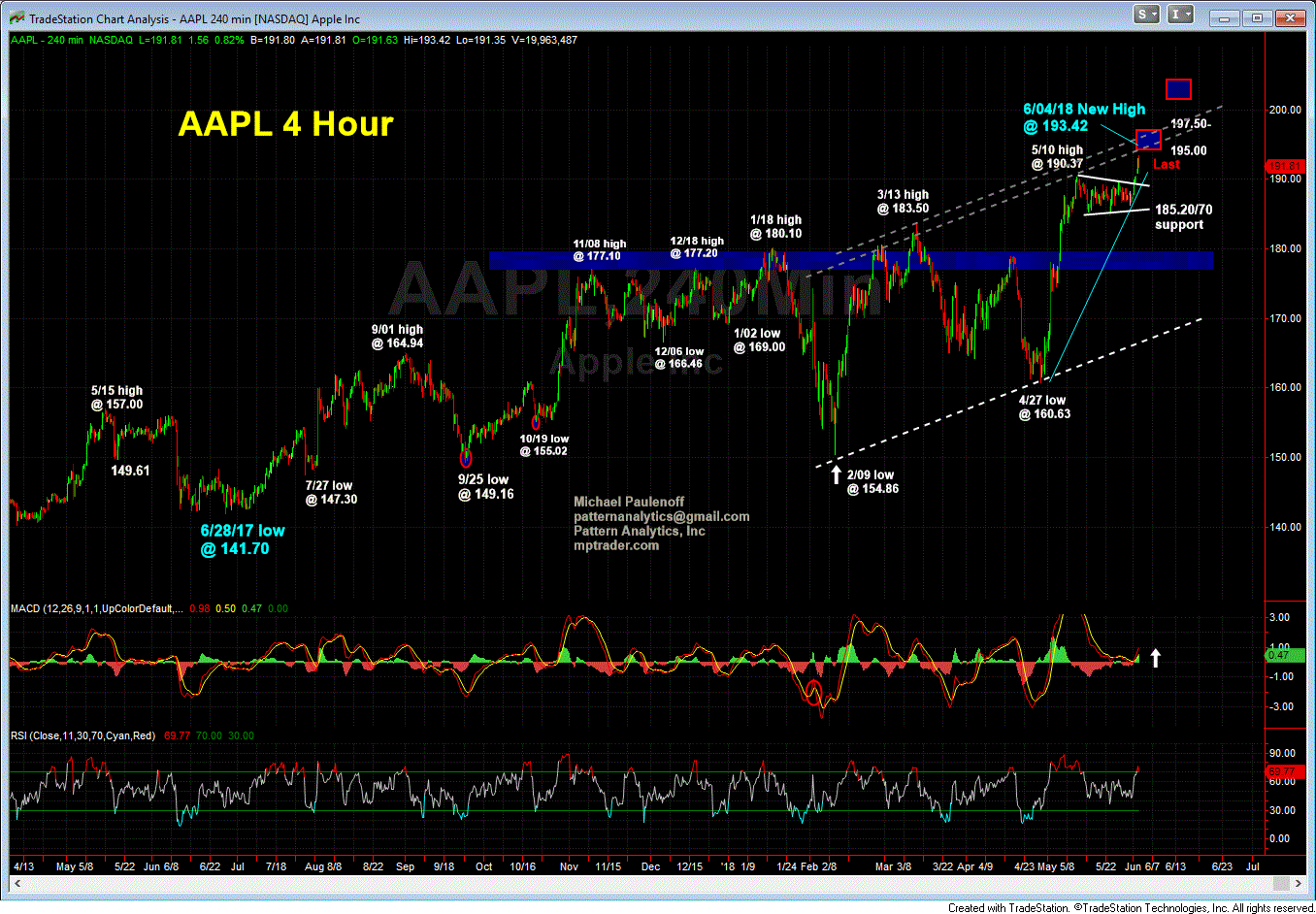Click the horizontal scrollbar thumb
Viewport: 1316px width, 914px height.
1282,883
